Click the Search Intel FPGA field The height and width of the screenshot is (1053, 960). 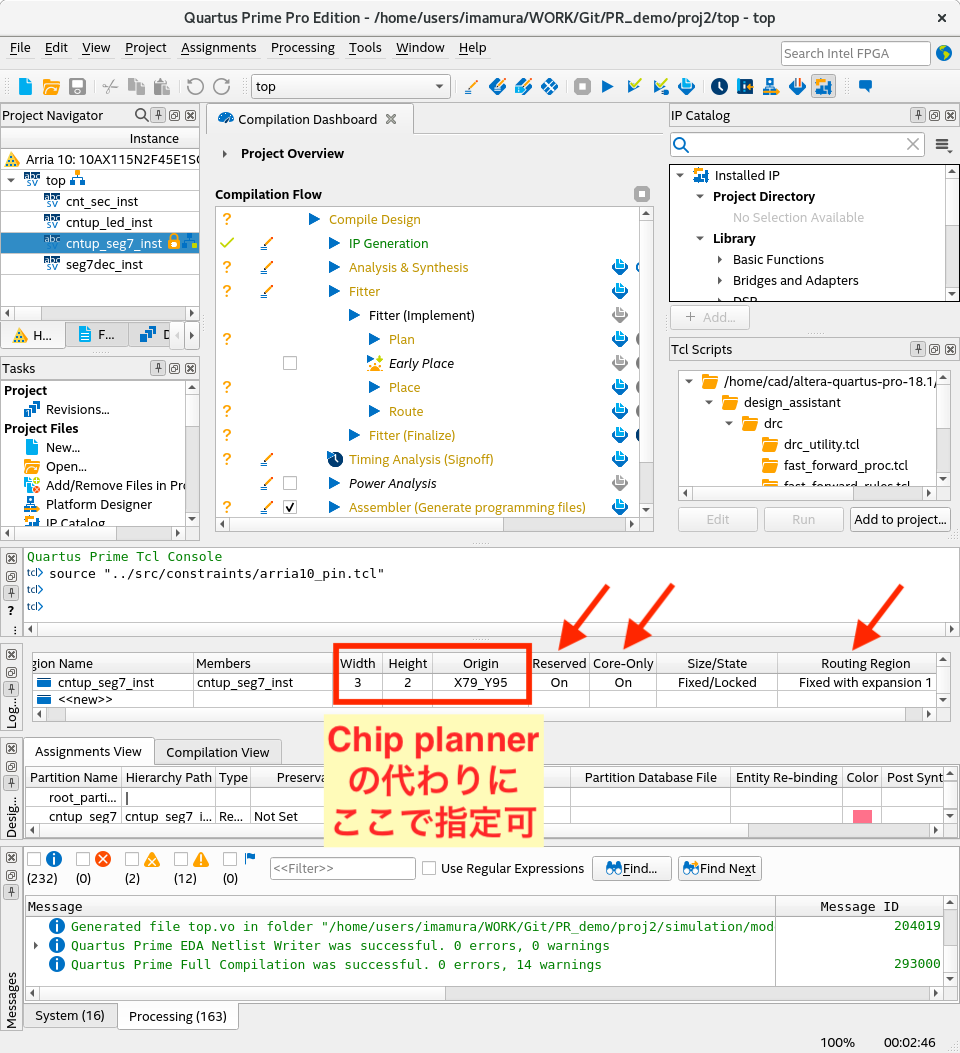click(855, 53)
